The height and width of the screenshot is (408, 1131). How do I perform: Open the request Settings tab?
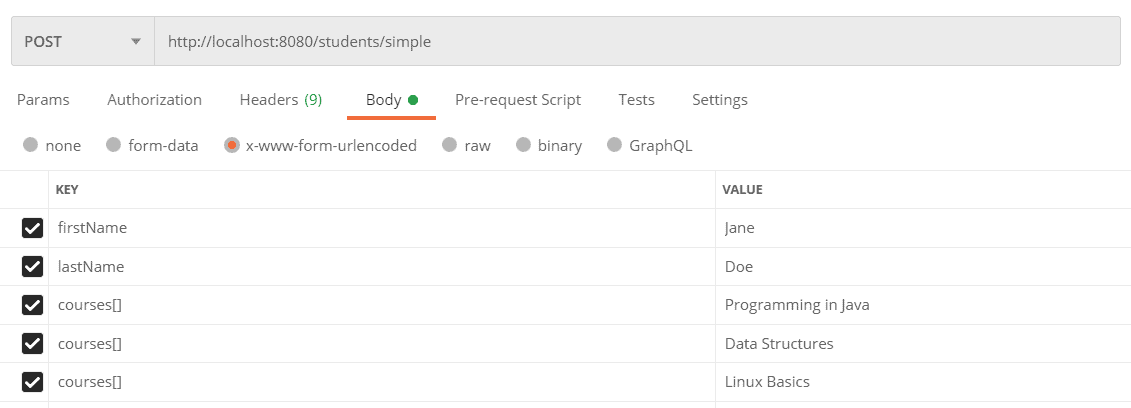(719, 100)
